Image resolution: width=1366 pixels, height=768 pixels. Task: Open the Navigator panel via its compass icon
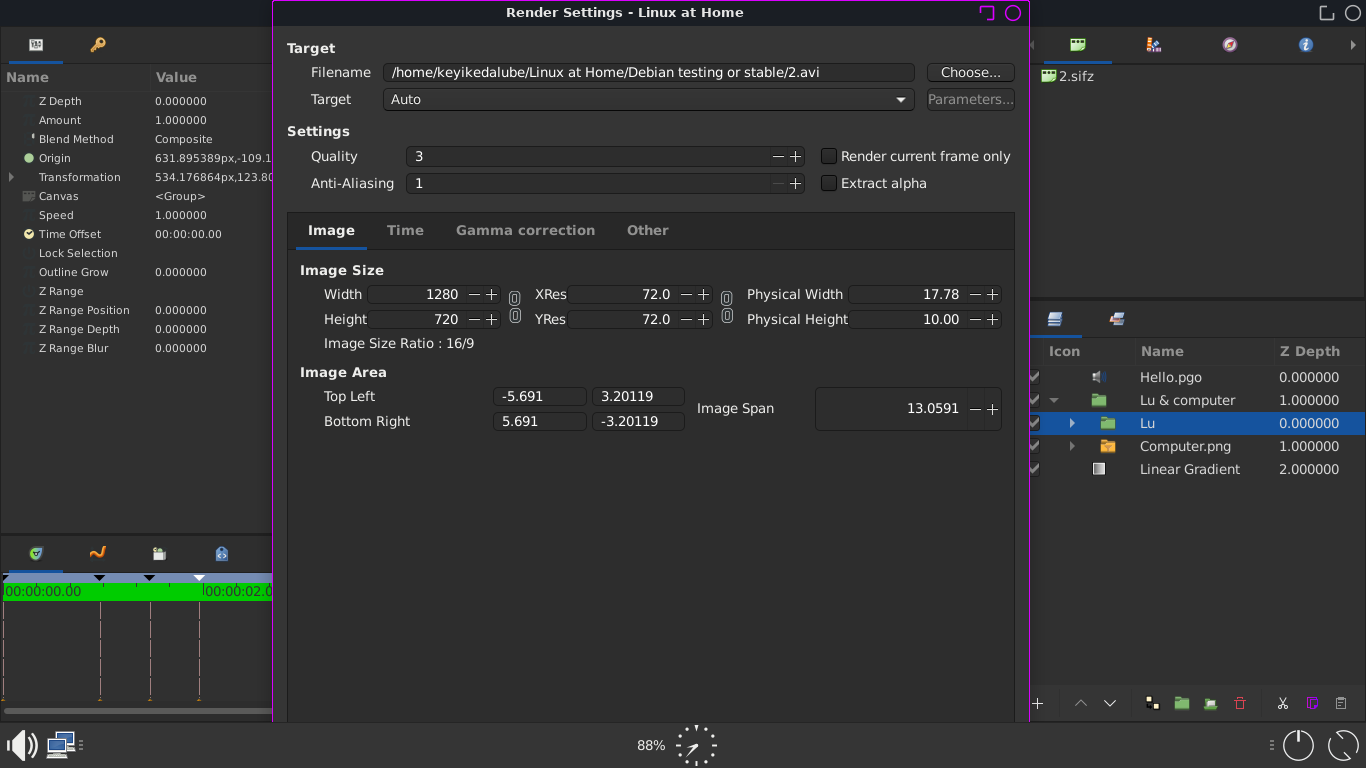coord(1229,45)
